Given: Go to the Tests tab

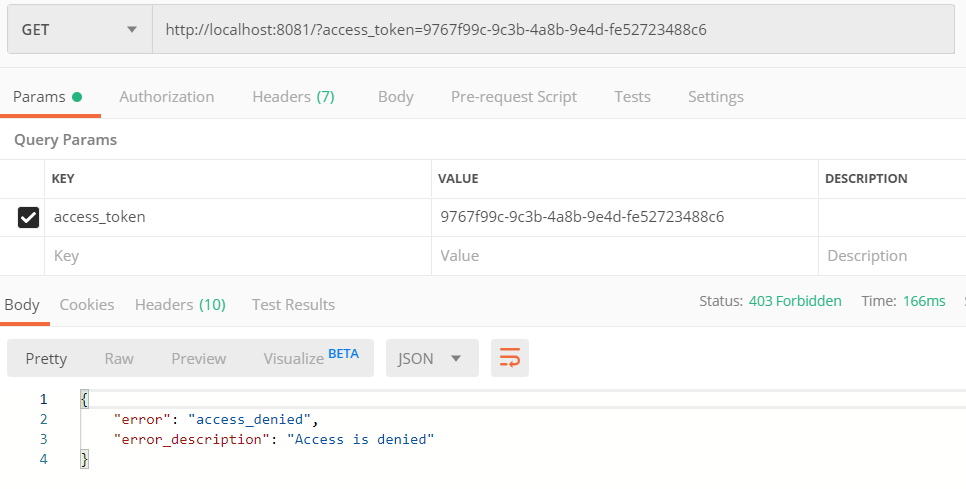Looking at the screenshot, I should pos(632,97).
